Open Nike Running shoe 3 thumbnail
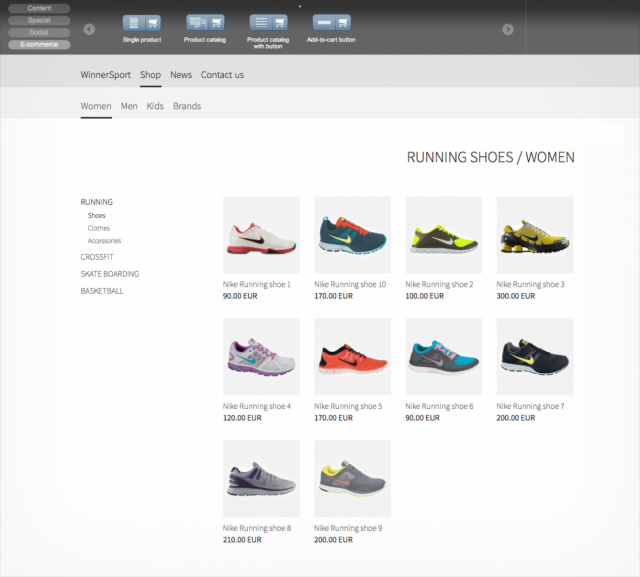The image size is (640, 577). point(535,235)
